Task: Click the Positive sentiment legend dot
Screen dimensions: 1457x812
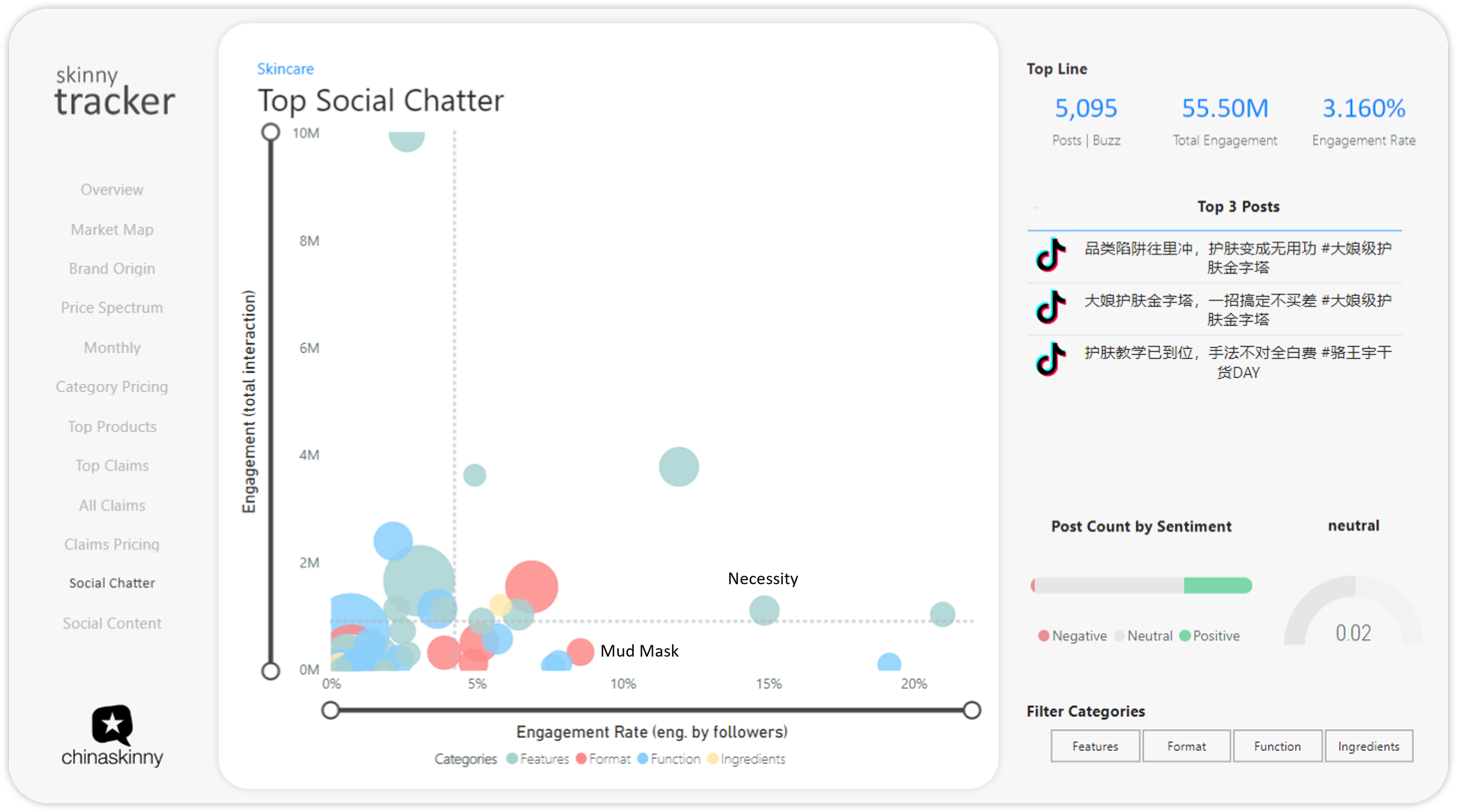Action: pos(1185,636)
